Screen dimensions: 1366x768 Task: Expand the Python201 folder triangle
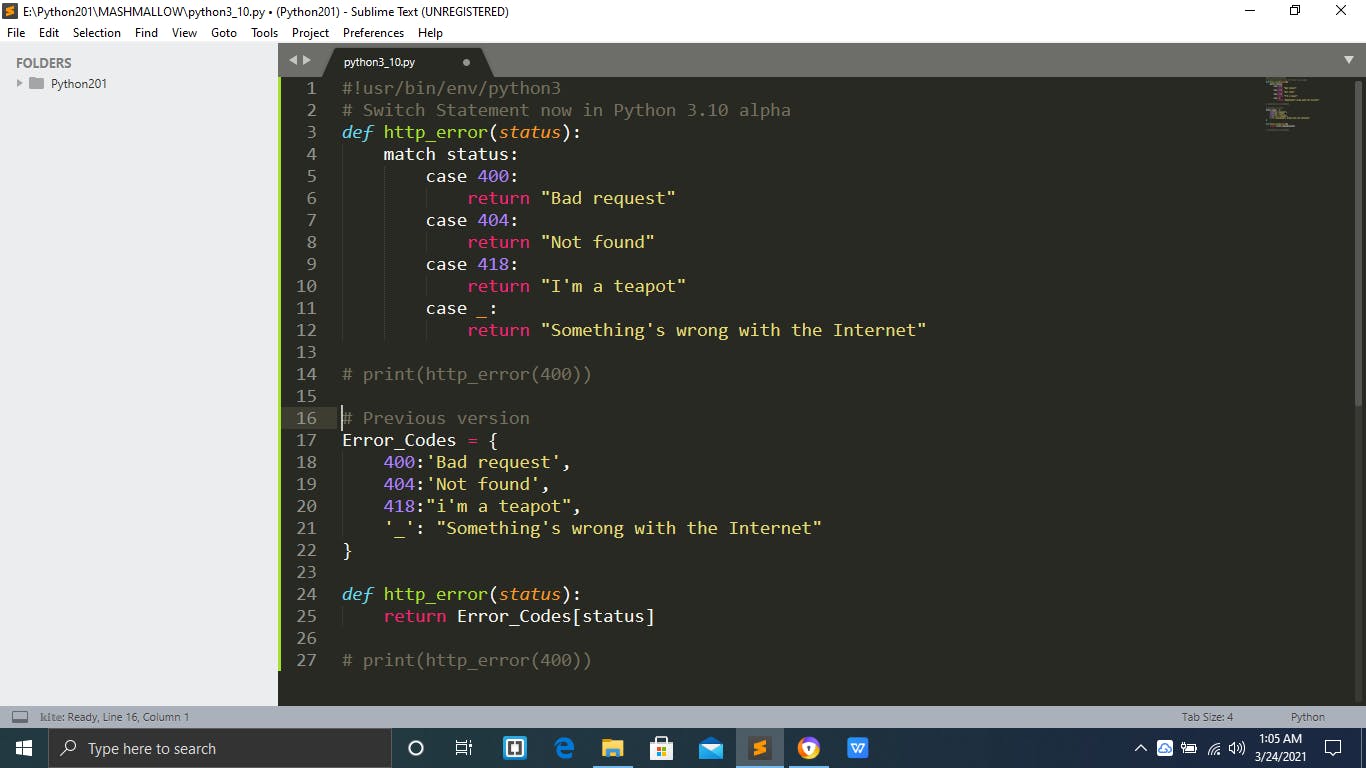[19, 83]
